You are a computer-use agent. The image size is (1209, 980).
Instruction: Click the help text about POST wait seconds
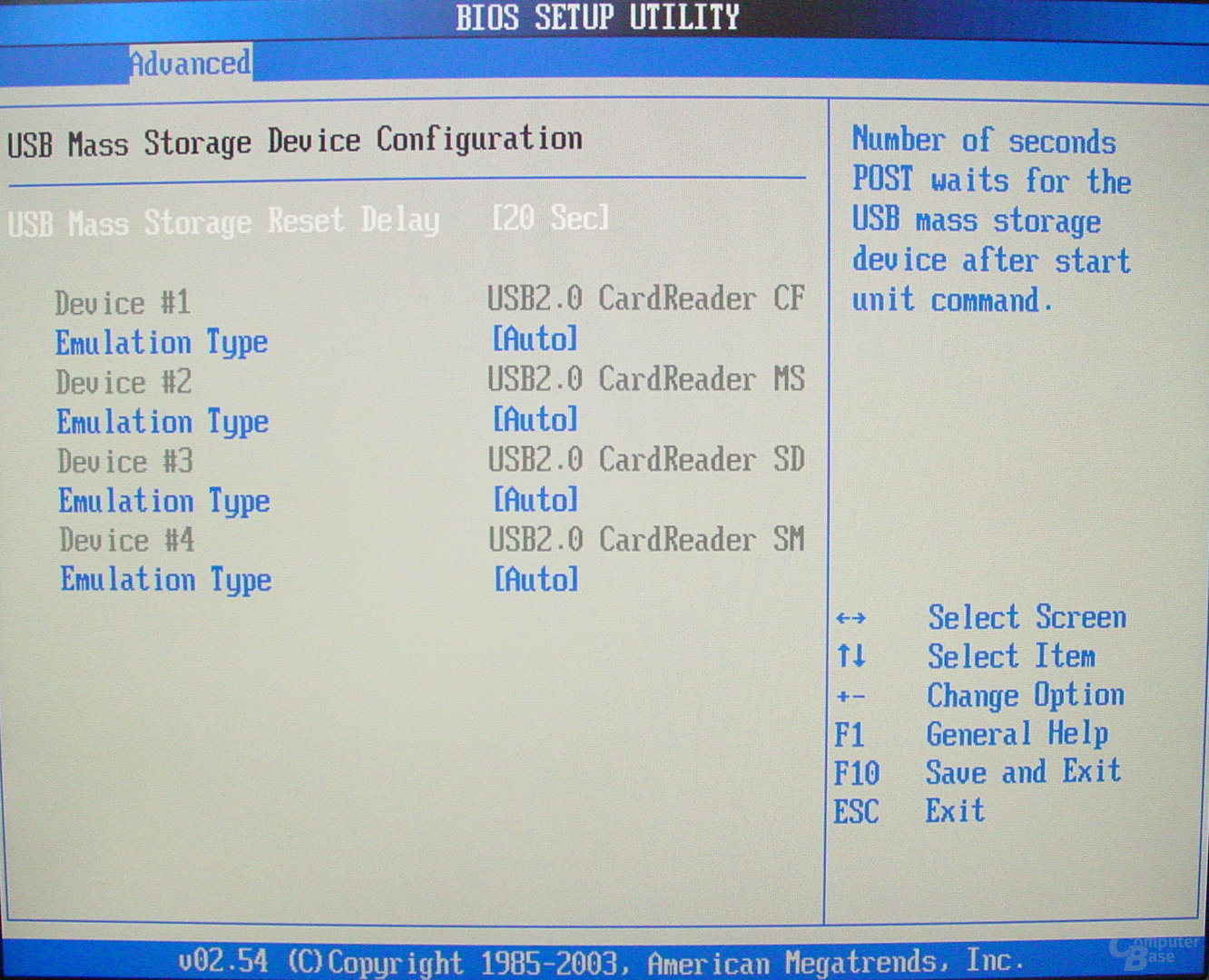coord(991,220)
